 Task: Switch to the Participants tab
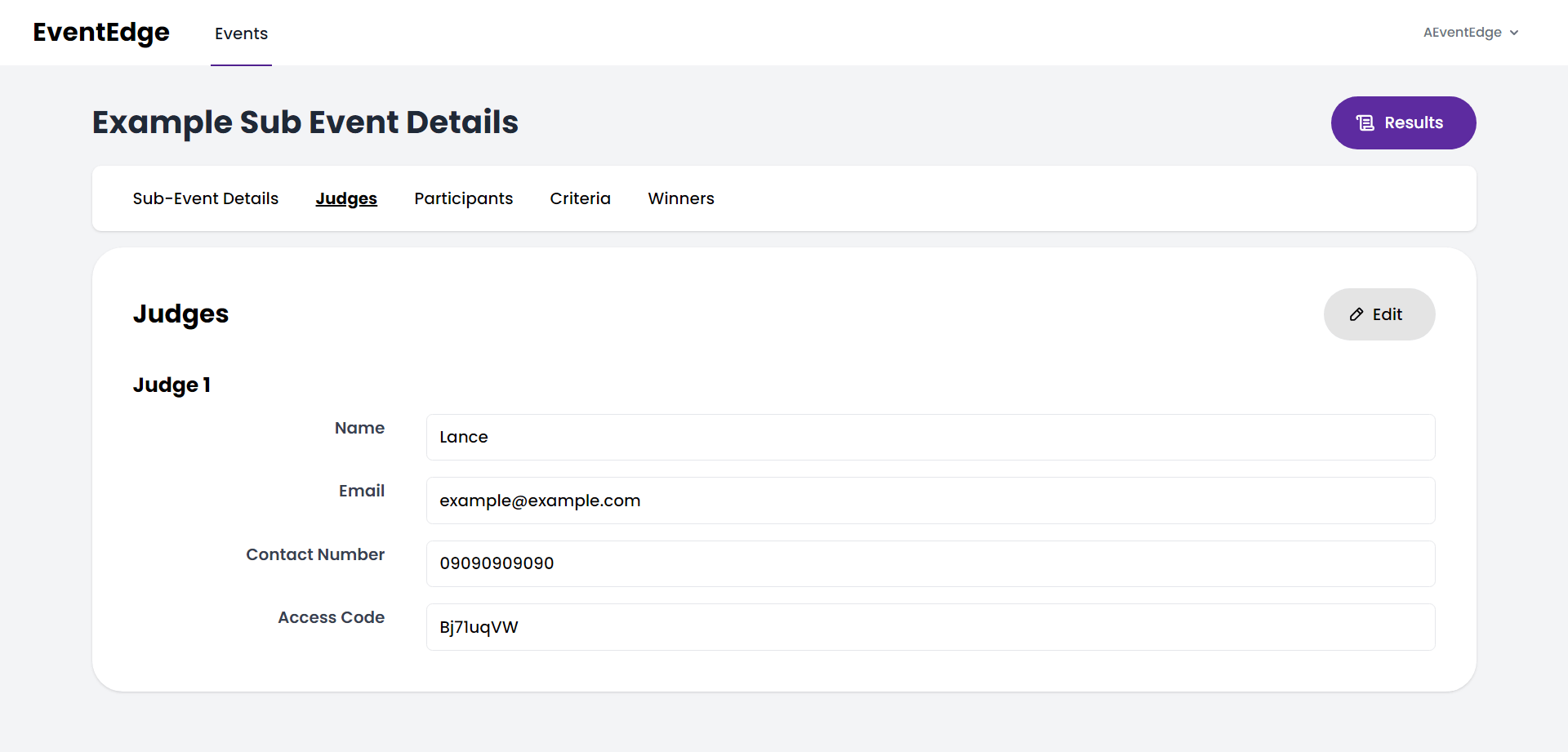463,198
